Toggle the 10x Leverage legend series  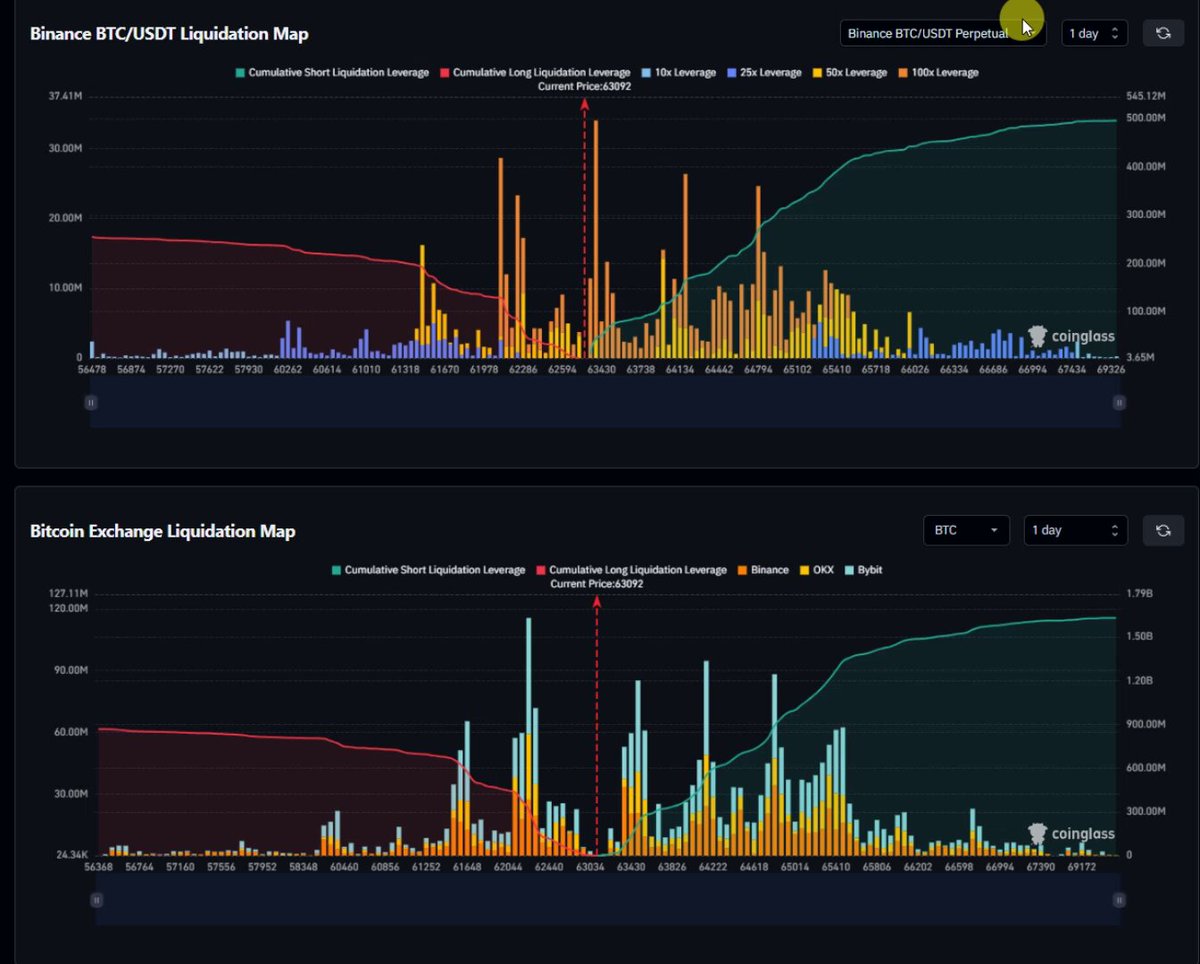[x=678, y=72]
